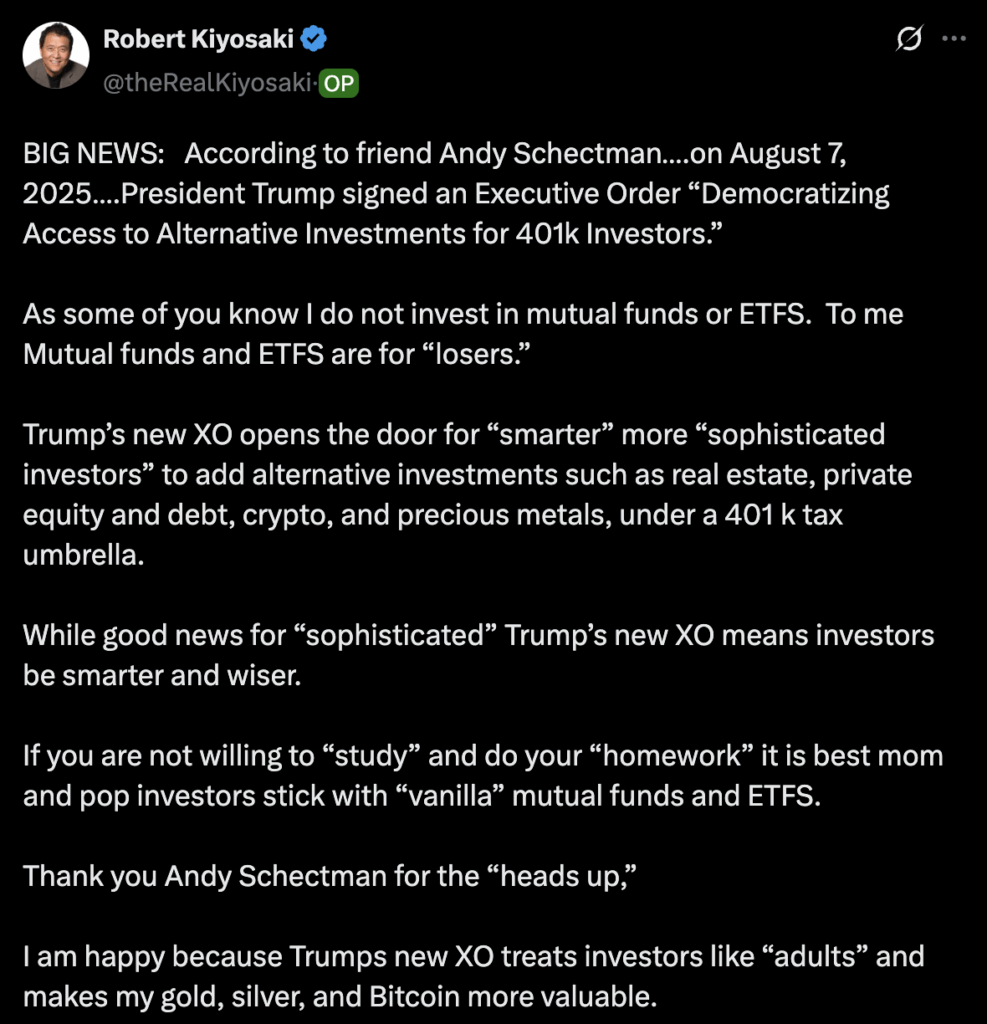Click the 'While good news for' paragraph
987x1024 pixels.
pos(478,655)
